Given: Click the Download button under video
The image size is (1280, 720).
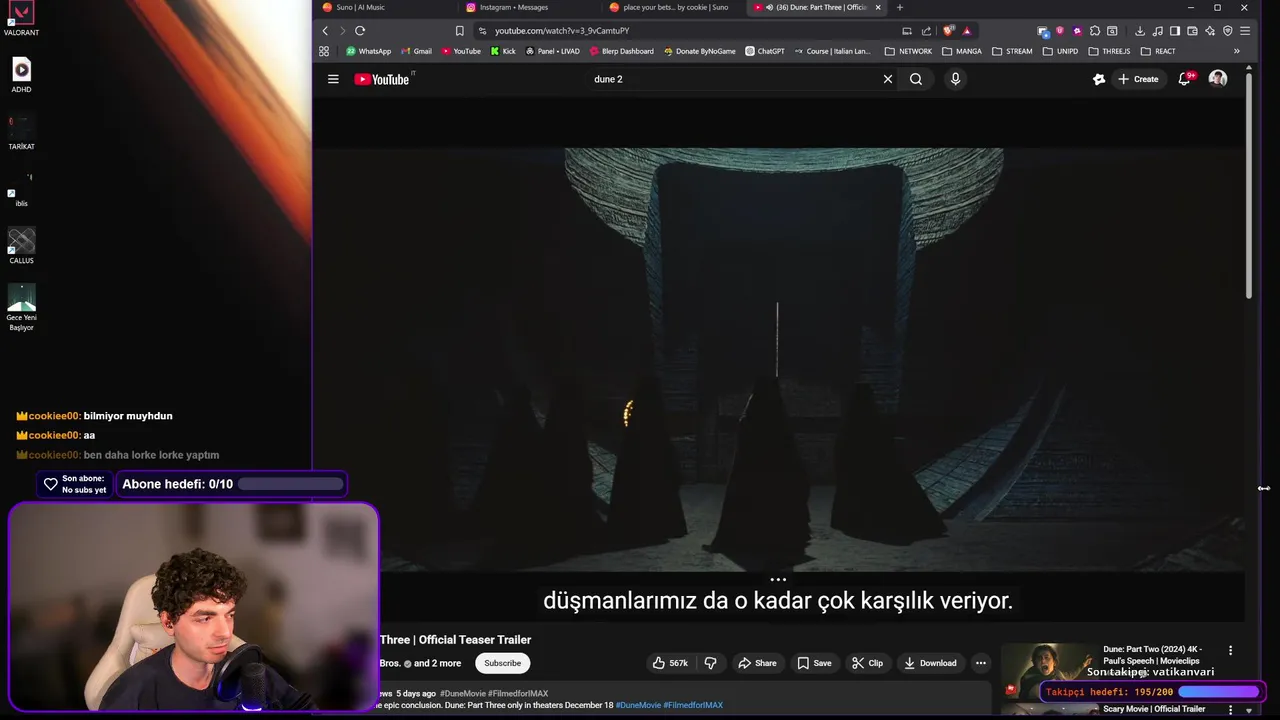Looking at the screenshot, I should point(930,663).
